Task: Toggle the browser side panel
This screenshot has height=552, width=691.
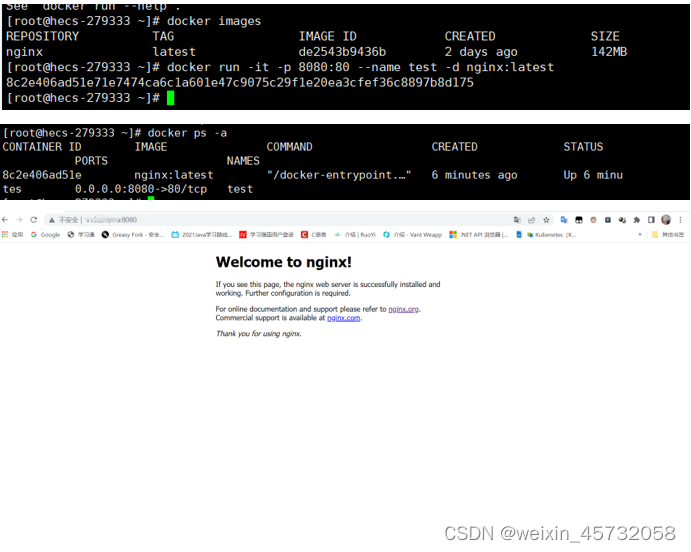Action: pyautogui.click(x=651, y=219)
